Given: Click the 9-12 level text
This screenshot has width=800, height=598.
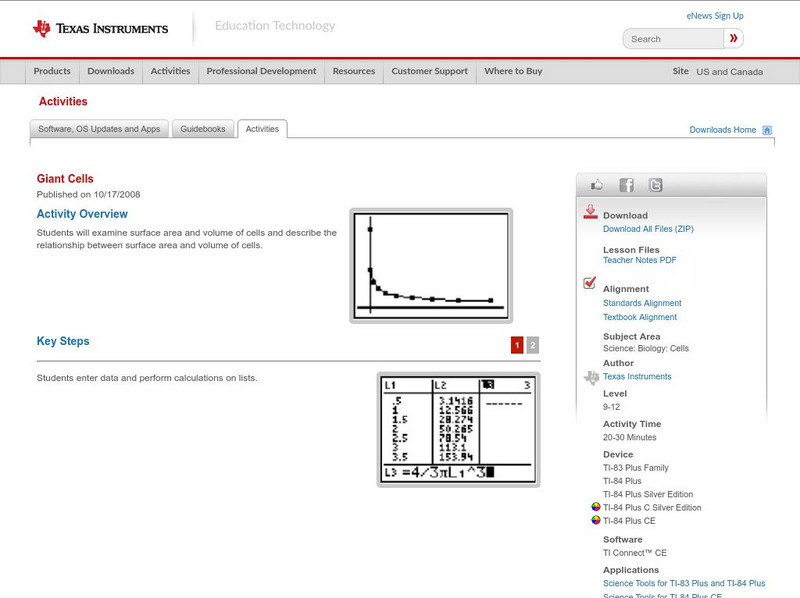Looking at the screenshot, I should [611, 407].
